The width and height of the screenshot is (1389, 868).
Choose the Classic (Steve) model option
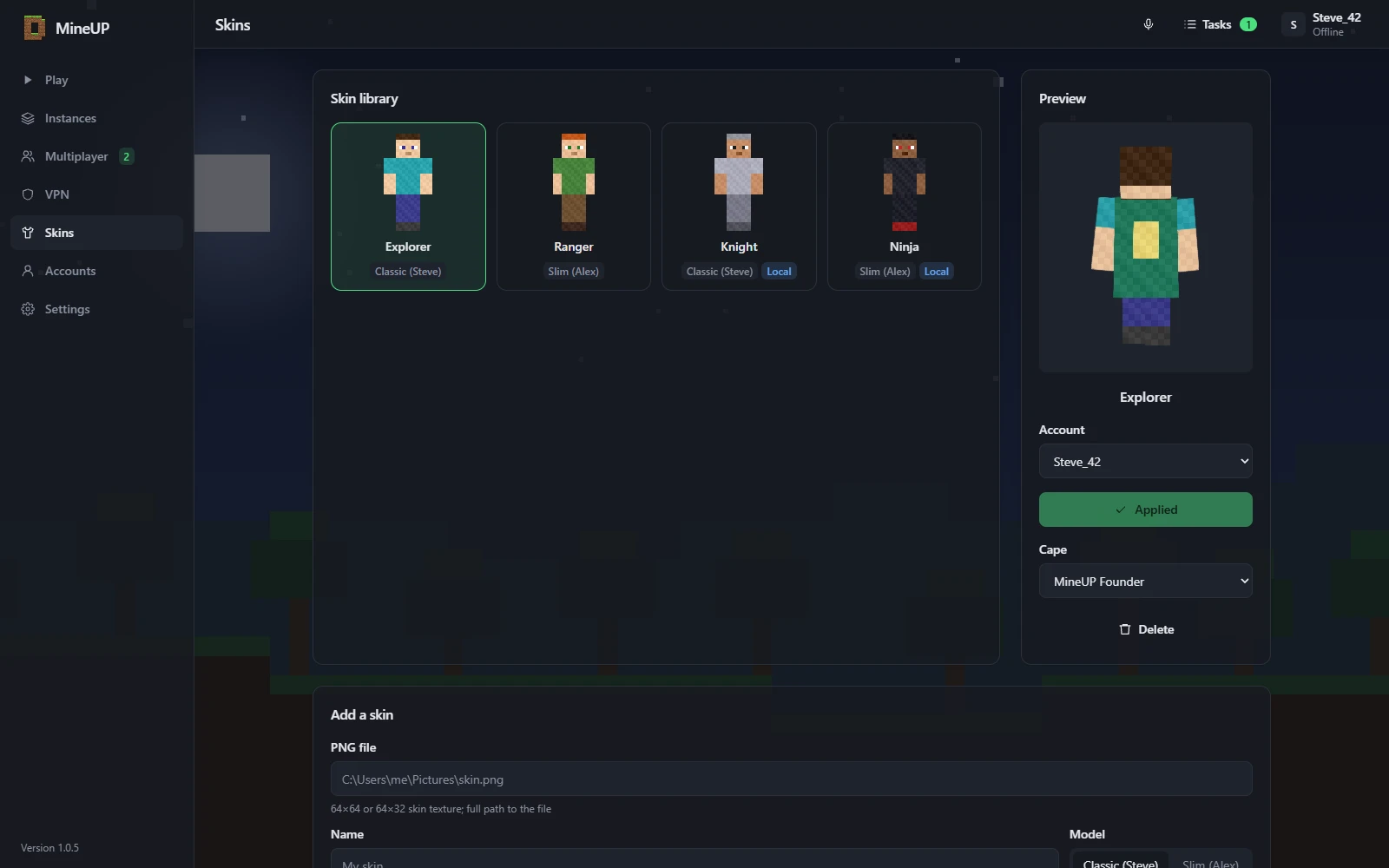pyautogui.click(x=1121, y=860)
